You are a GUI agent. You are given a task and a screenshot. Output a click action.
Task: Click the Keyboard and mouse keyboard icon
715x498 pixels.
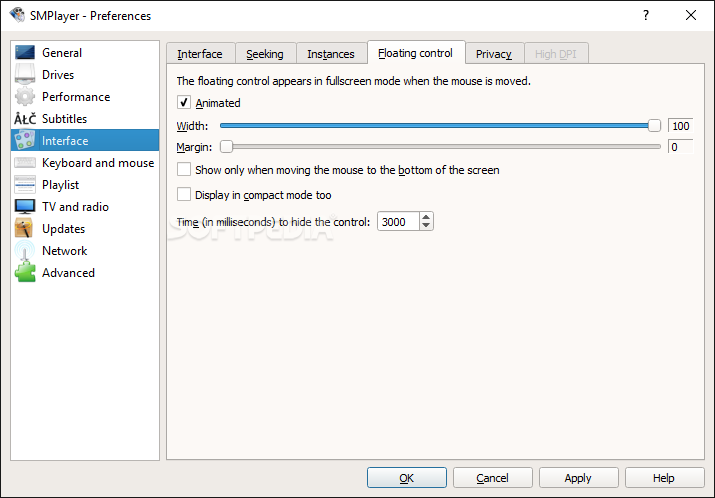pyautogui.click(x=25, y=162)
